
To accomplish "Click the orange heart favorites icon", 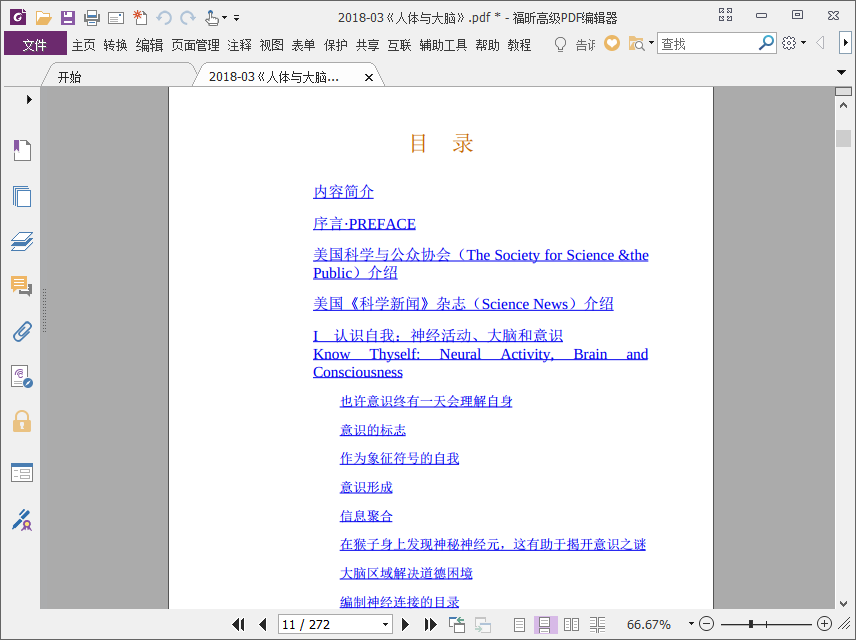I will [612, 43].
